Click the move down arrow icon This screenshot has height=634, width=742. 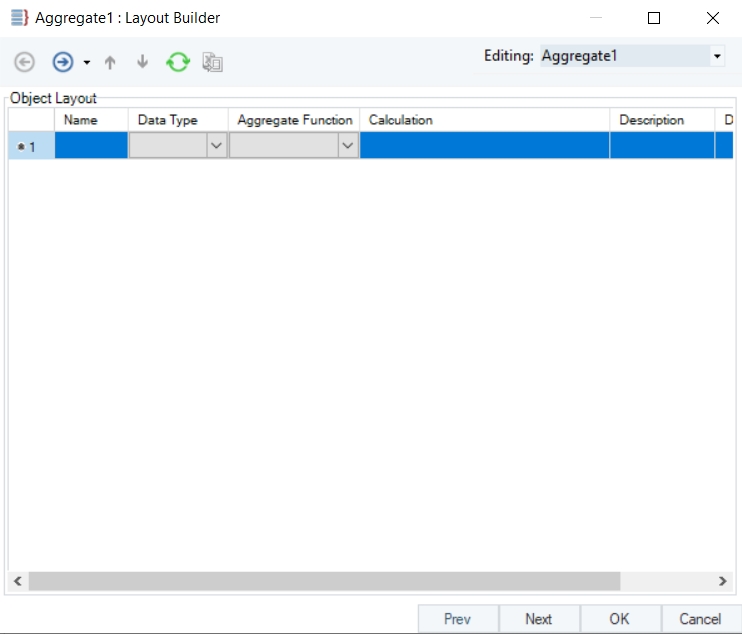tap(142, 62)
